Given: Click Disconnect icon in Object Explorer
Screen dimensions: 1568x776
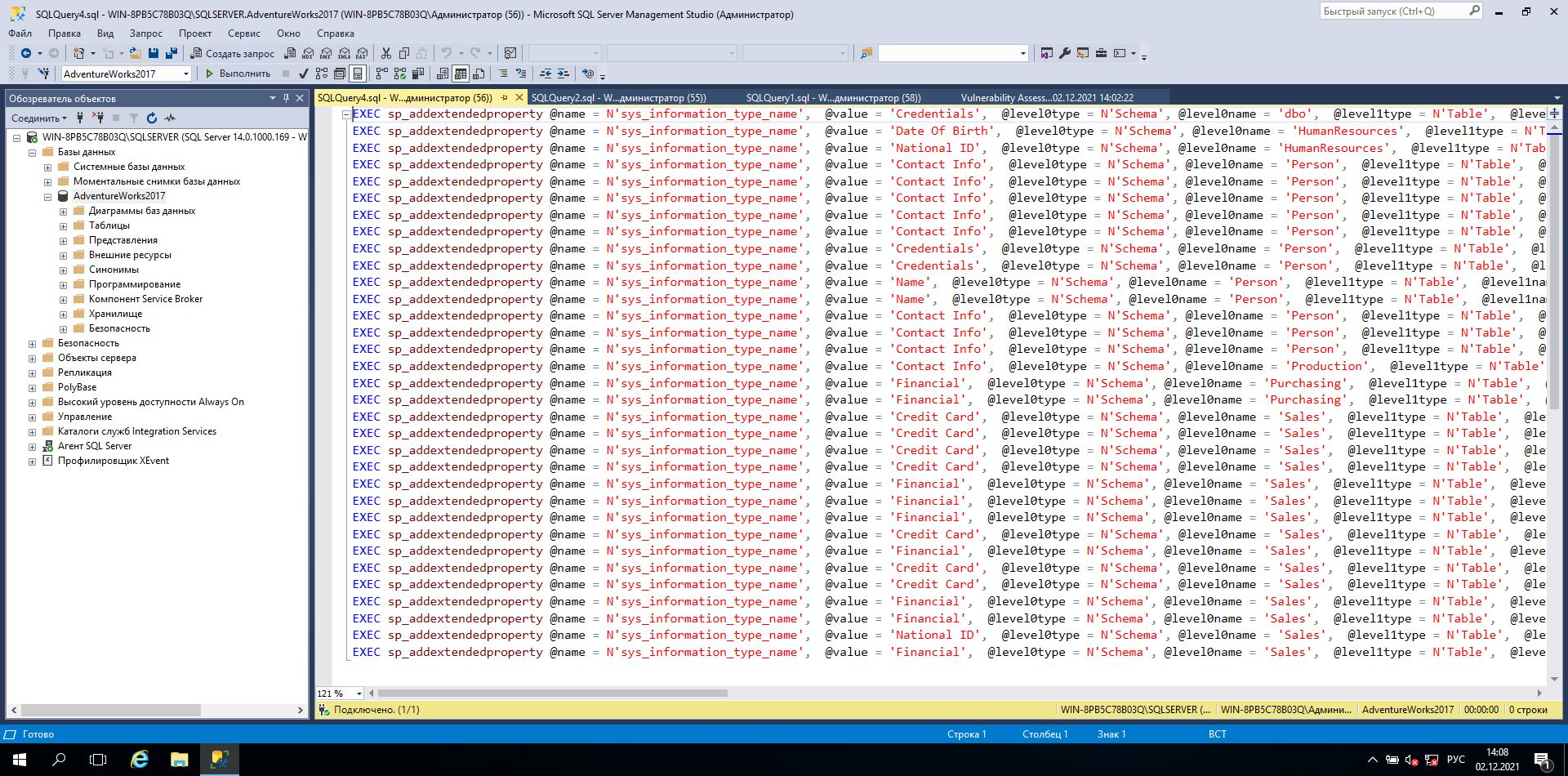Looking at the screenshot, I should coord(98,118).
